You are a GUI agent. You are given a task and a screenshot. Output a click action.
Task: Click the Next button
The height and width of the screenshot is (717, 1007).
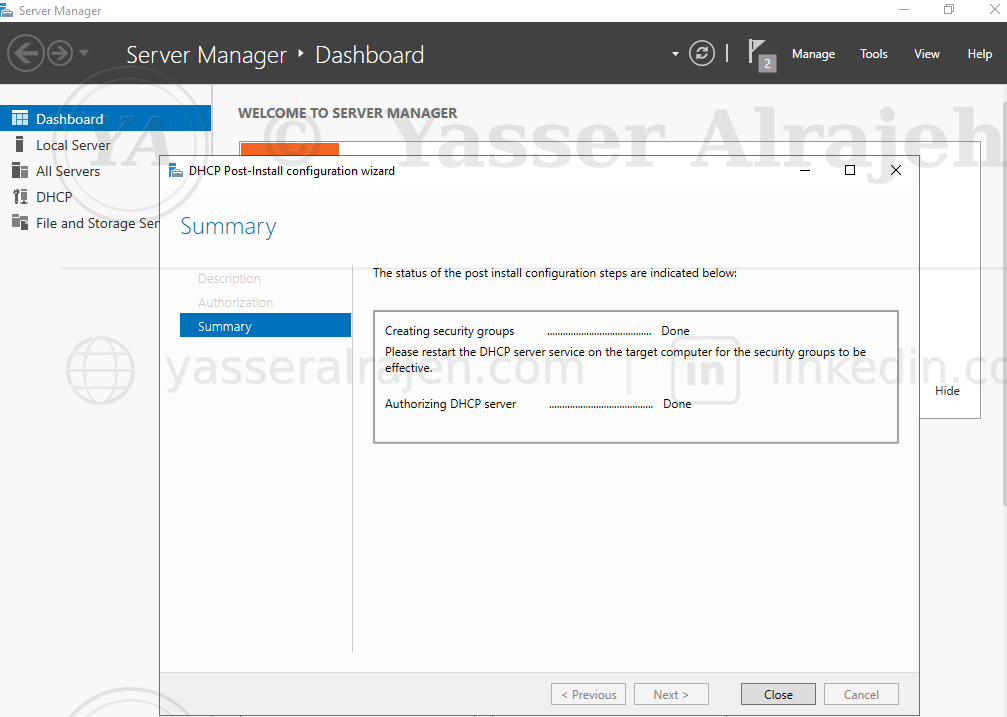tap(671, 695)
